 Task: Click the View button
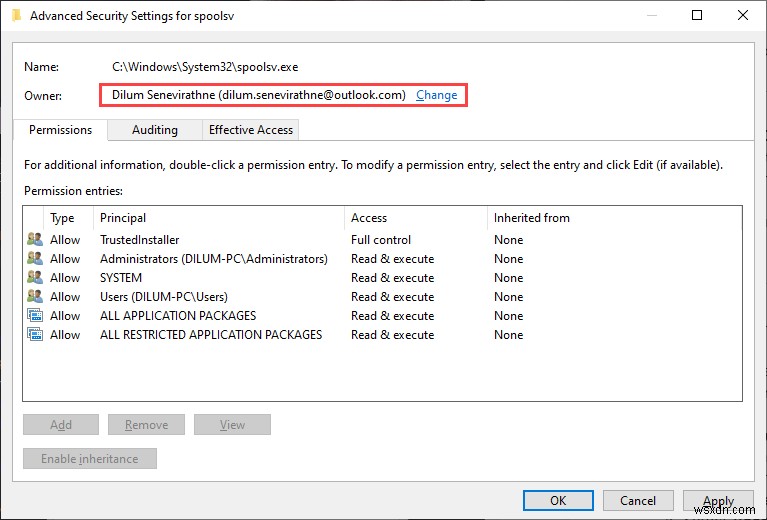232,425
